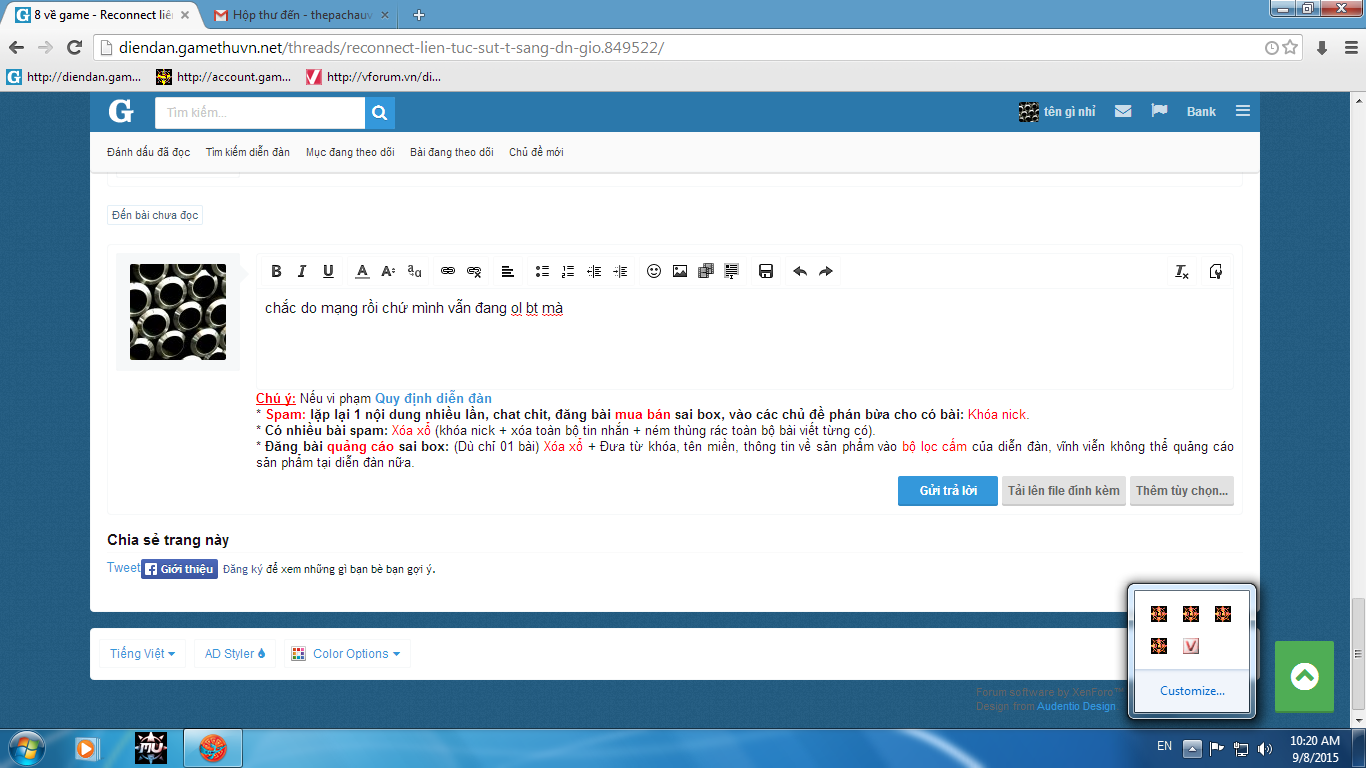Insert an unordered bullet list
1366x768 pixels.
pyautogui.click(x=542, y=271)
